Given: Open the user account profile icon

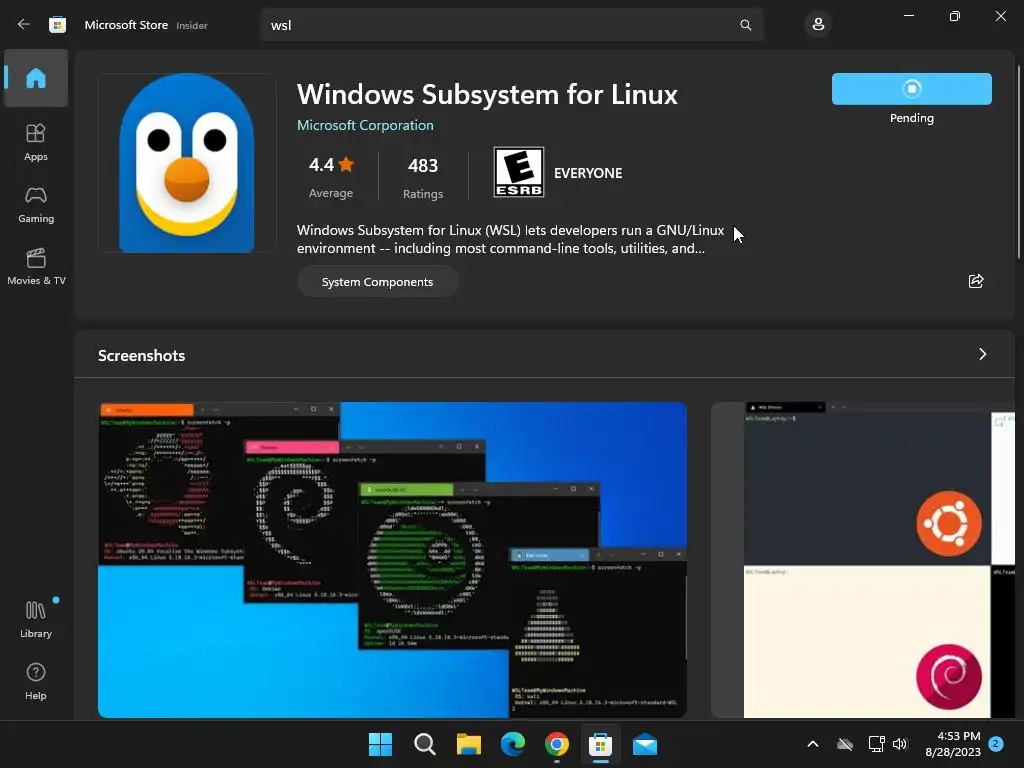Looking at the screenshot, I should click(x=818, y=25).
